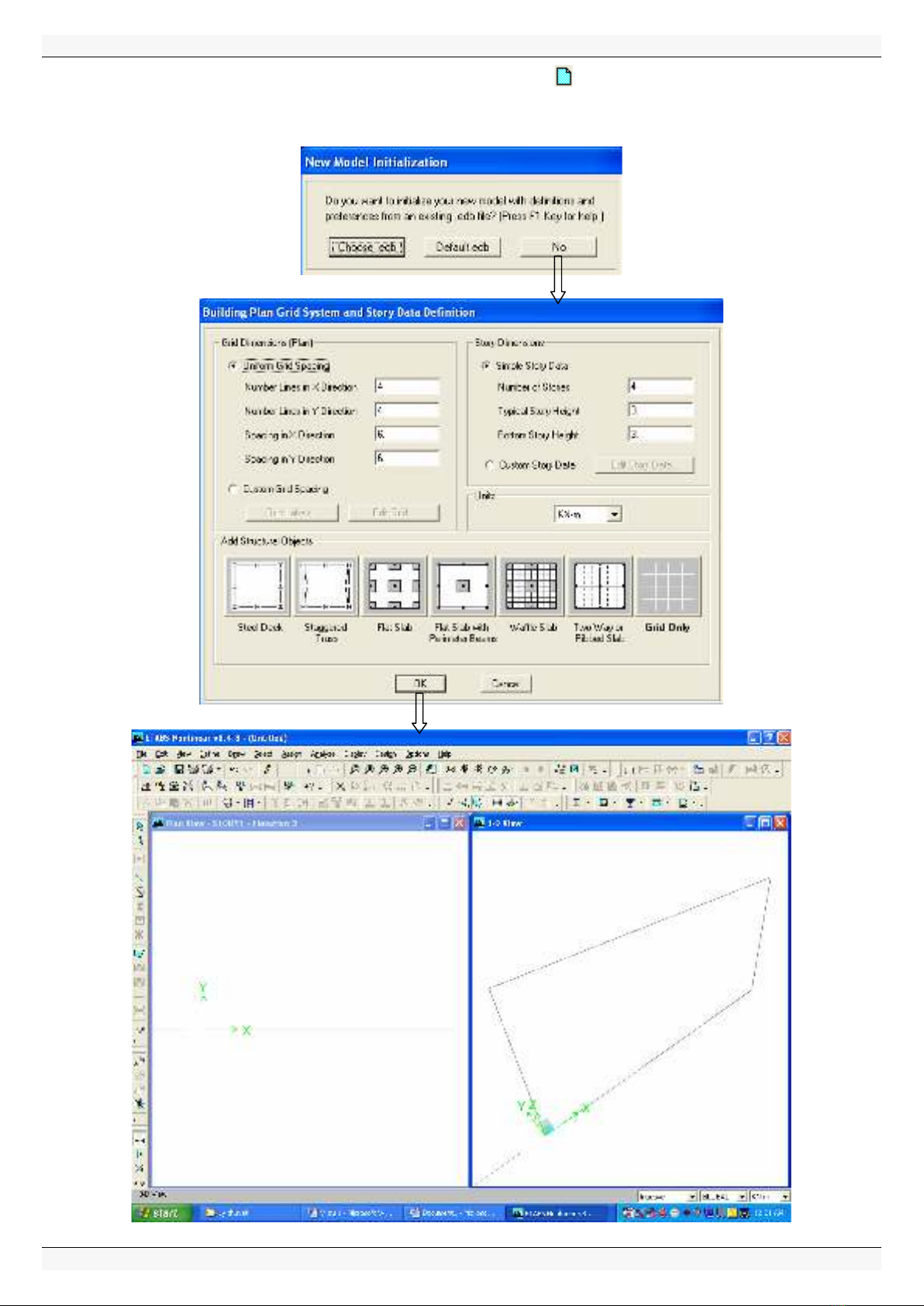Screen dimensions: 924x1306
Task: Open the Analyze menu in menu bar
Action: click(x=322, y=753)
